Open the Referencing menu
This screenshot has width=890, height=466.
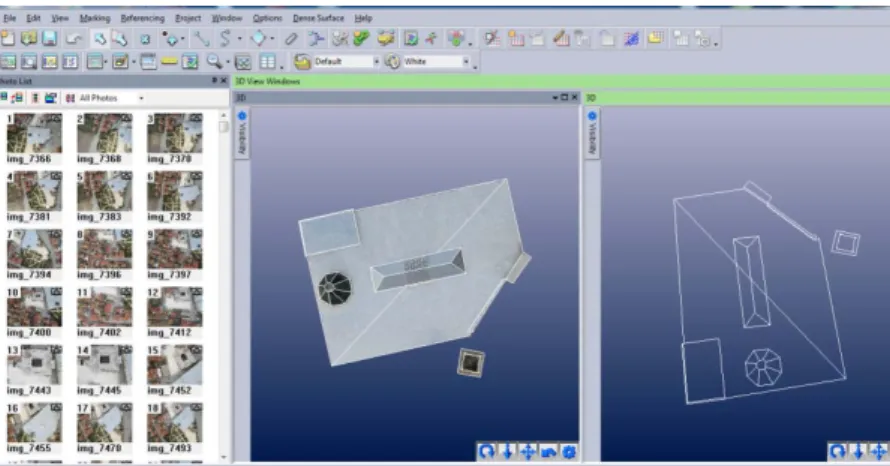coord(142,18)
